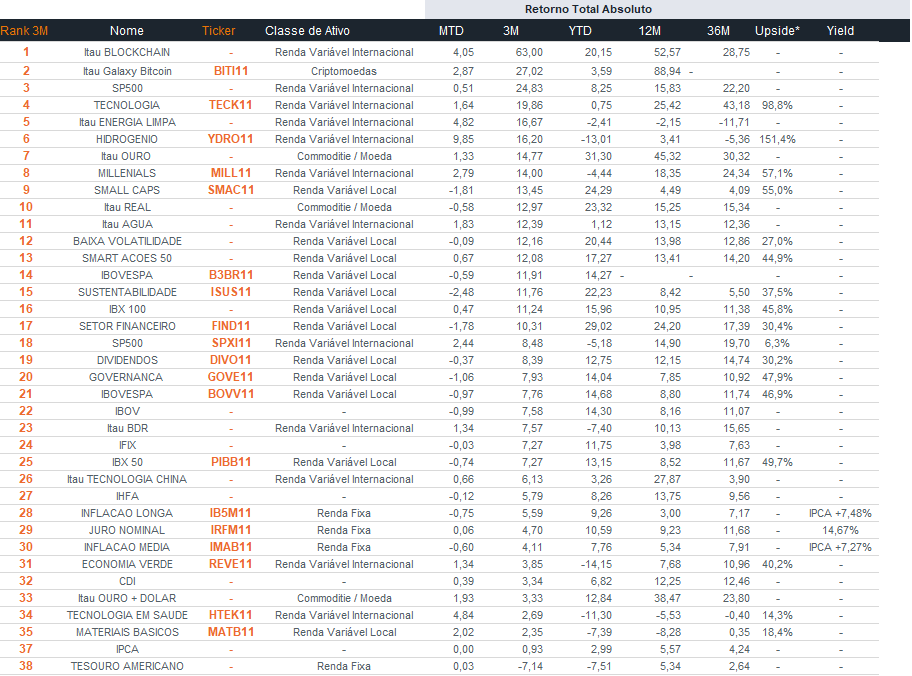This screenshot has height=676, width=912.
Task: Select the Nome column header
Action: click(x=127, y=31)
